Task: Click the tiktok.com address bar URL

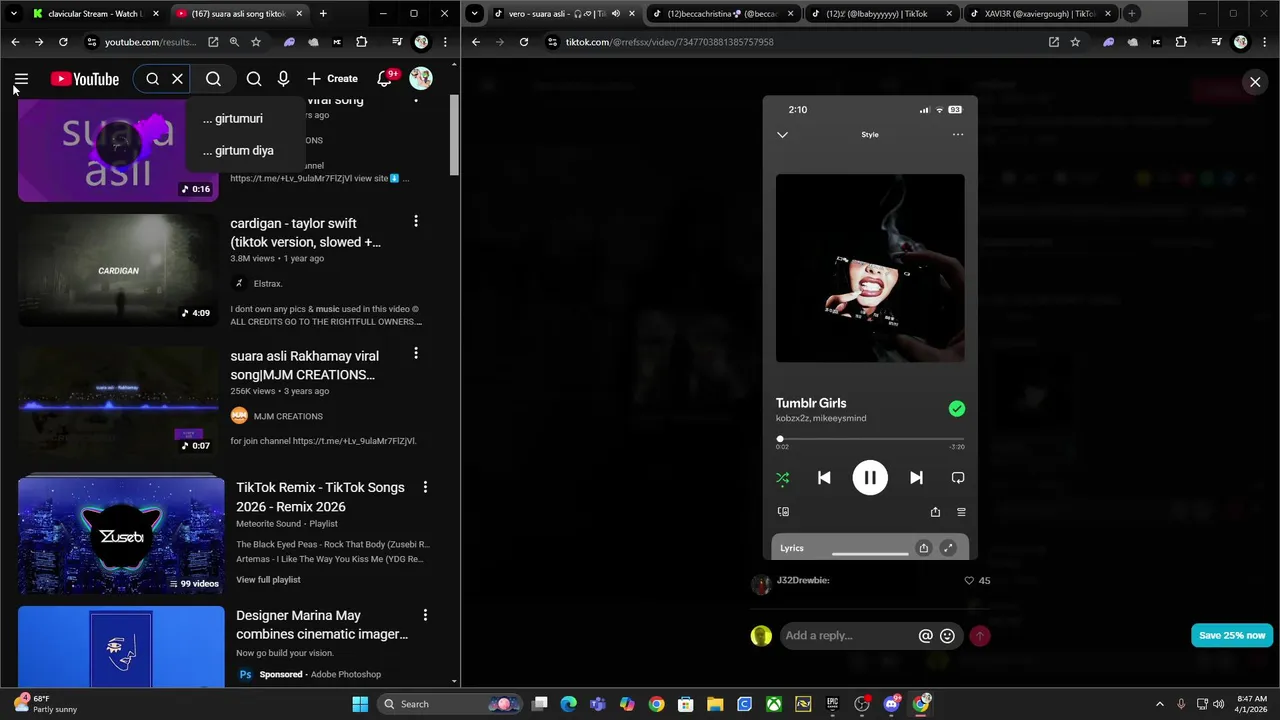Action: pos(670,42)
